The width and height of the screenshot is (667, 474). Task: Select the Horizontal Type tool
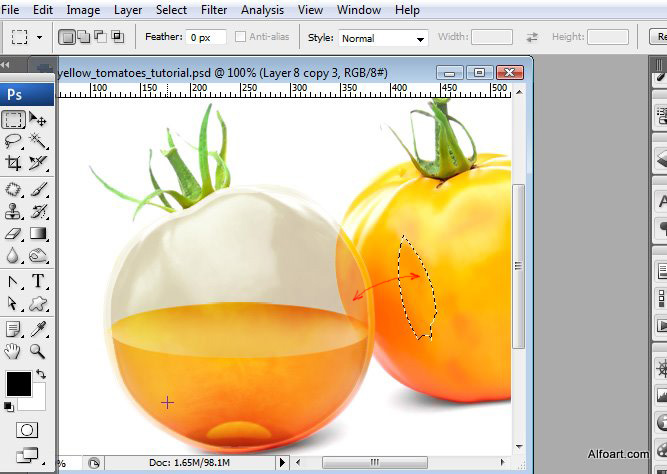point(38,281)
